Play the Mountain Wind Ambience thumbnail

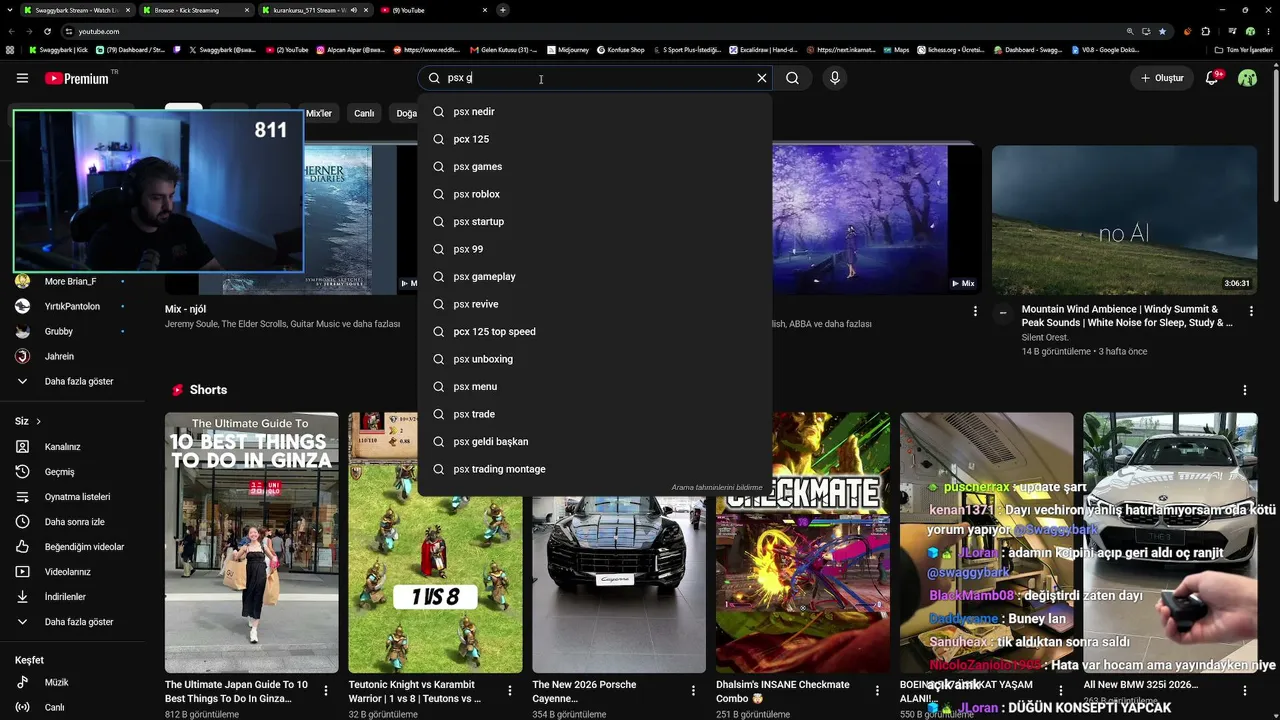(x=1124, y=220)
